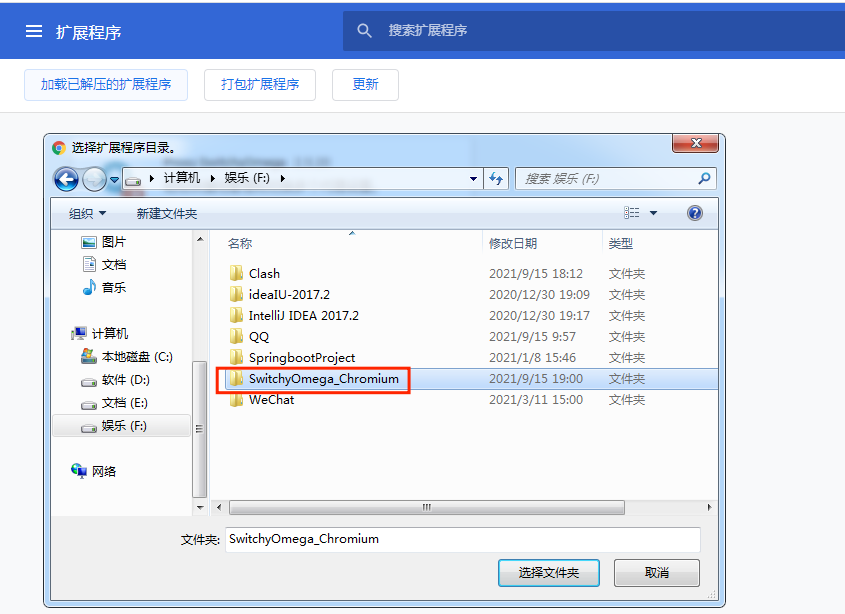Go back with the blue back arrow

(x=66, y=179)
